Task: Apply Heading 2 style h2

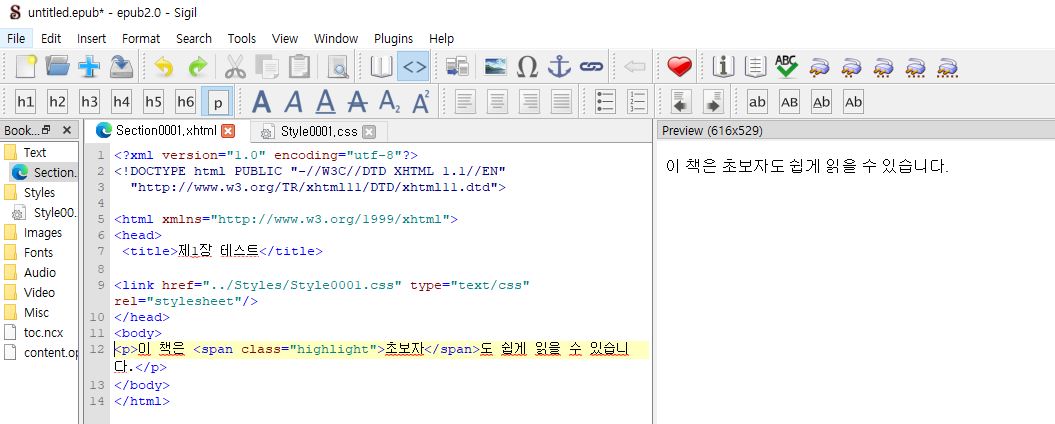Action: point(57,102)
